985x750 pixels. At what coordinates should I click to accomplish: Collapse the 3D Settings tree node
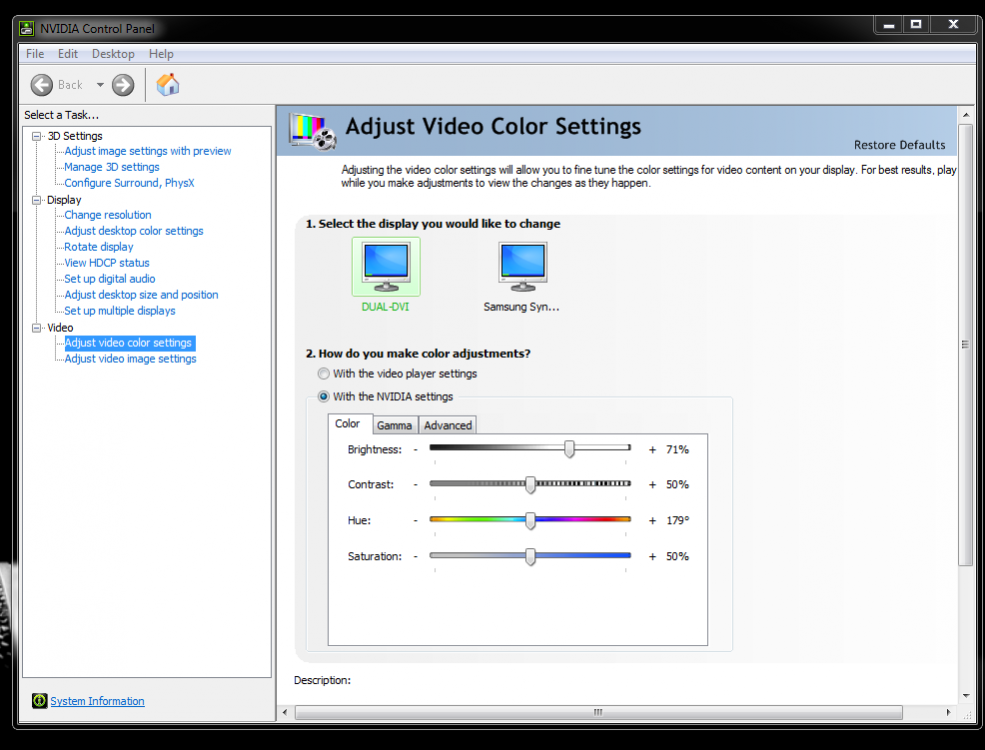pos(37,136)
